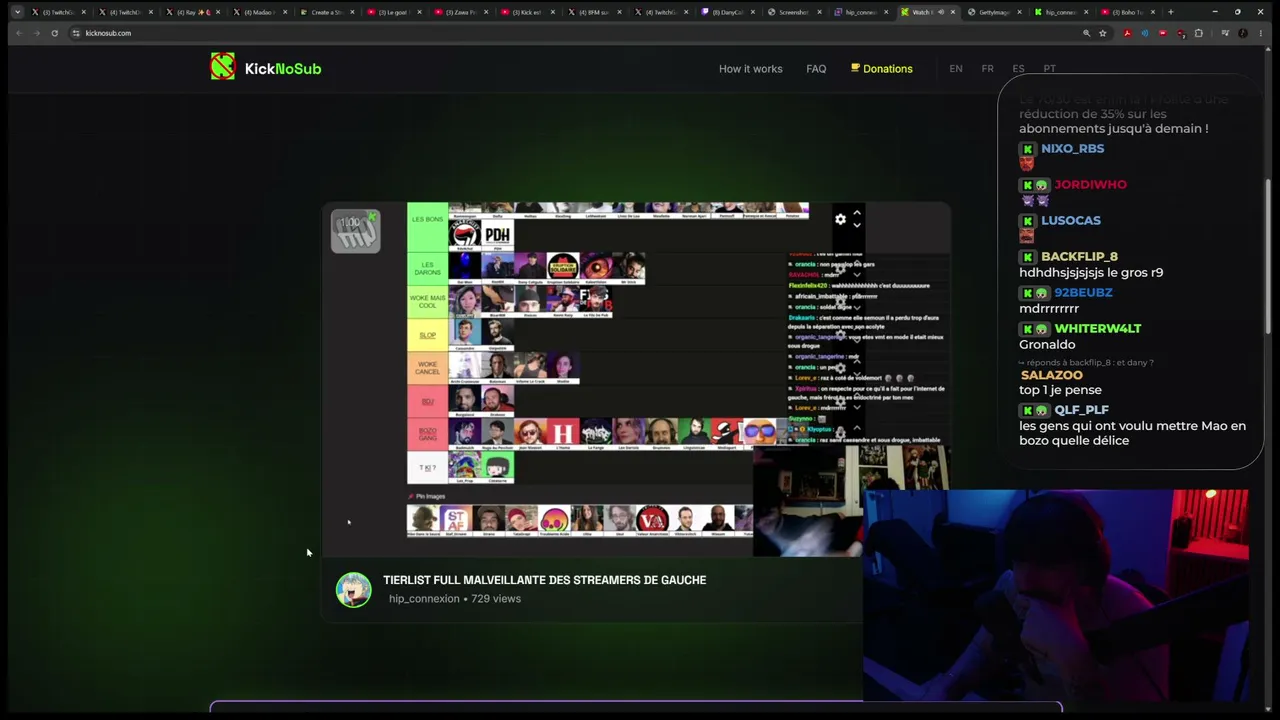The image size is (1280, 720).
Task: Click the browser forward arrow
Action: tap(36, 33)
